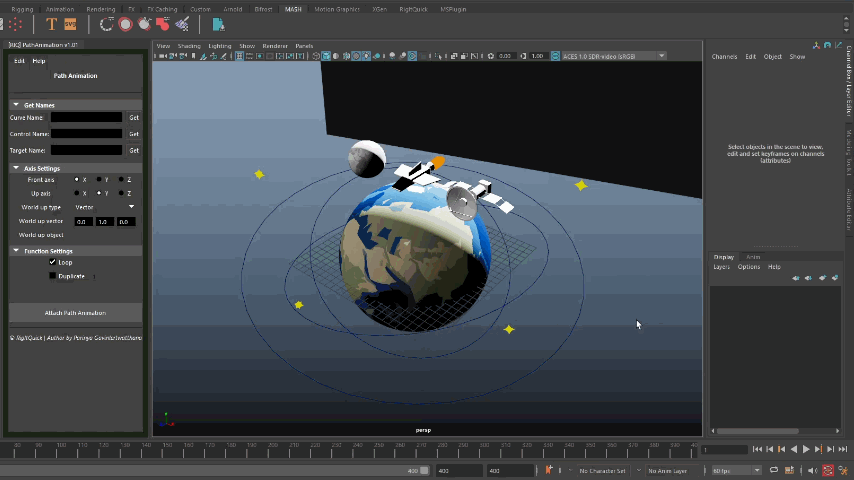Open the viewport Lighting menu
The width and height of the screenshot is (854, 480).
pyautogui.click(x=219, y=46)
